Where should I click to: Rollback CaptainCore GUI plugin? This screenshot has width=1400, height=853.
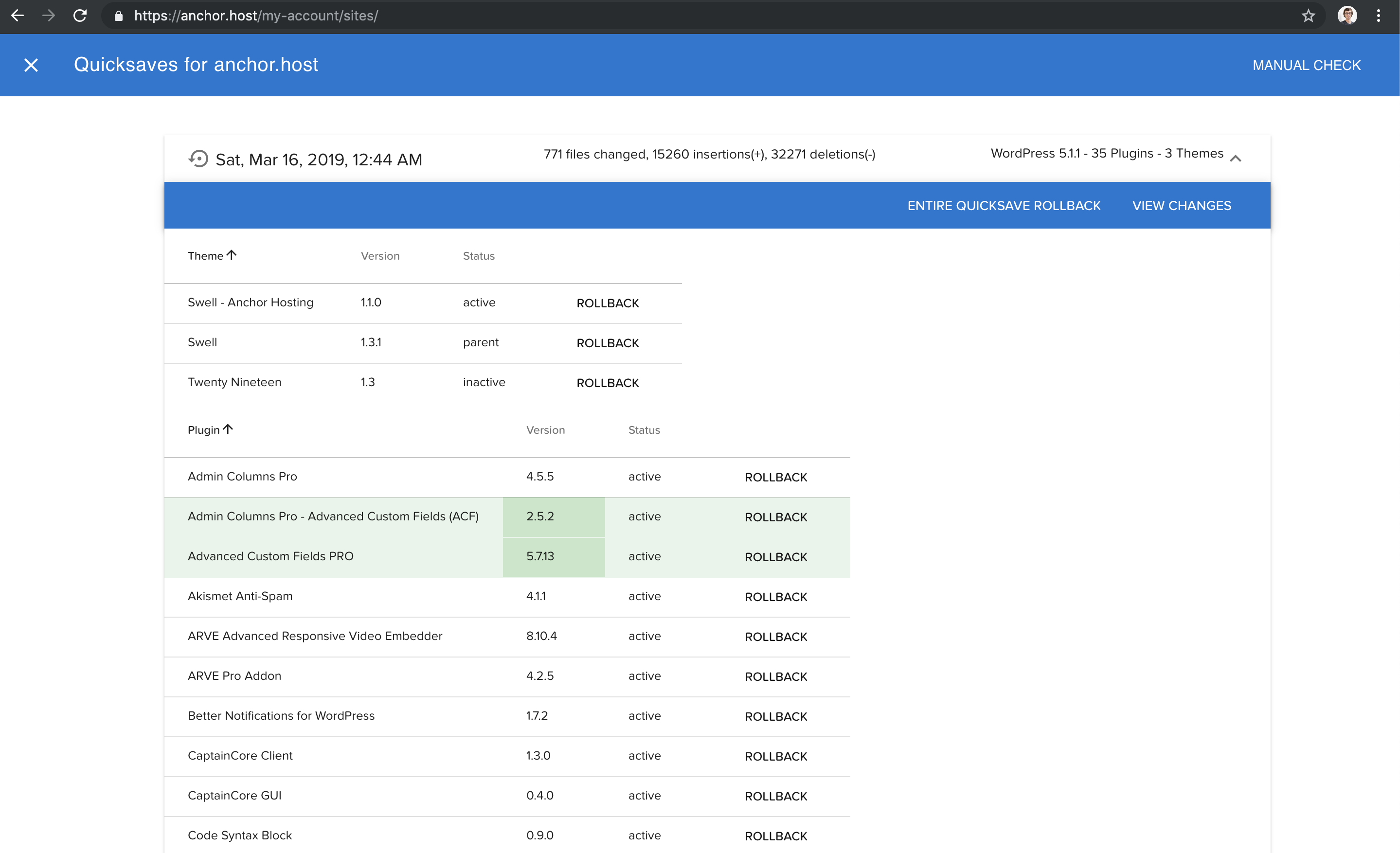click(x=775, y=796)
